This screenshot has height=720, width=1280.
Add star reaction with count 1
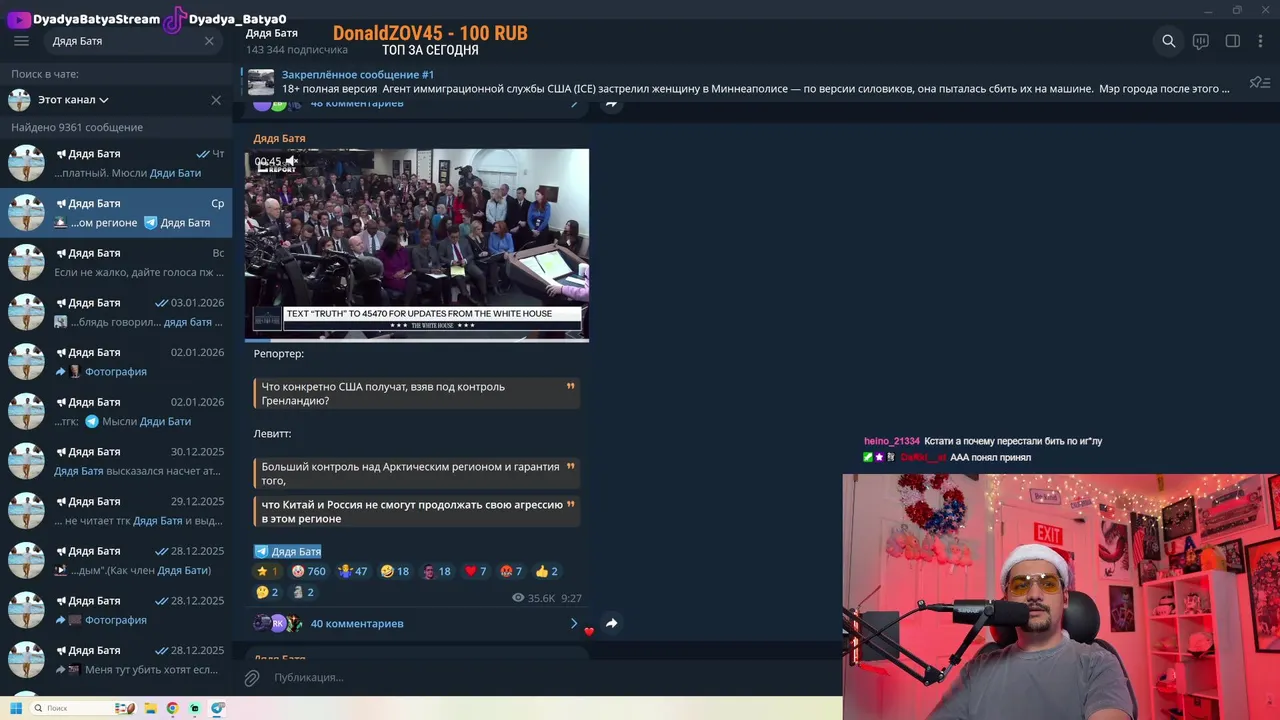[267, 571]
